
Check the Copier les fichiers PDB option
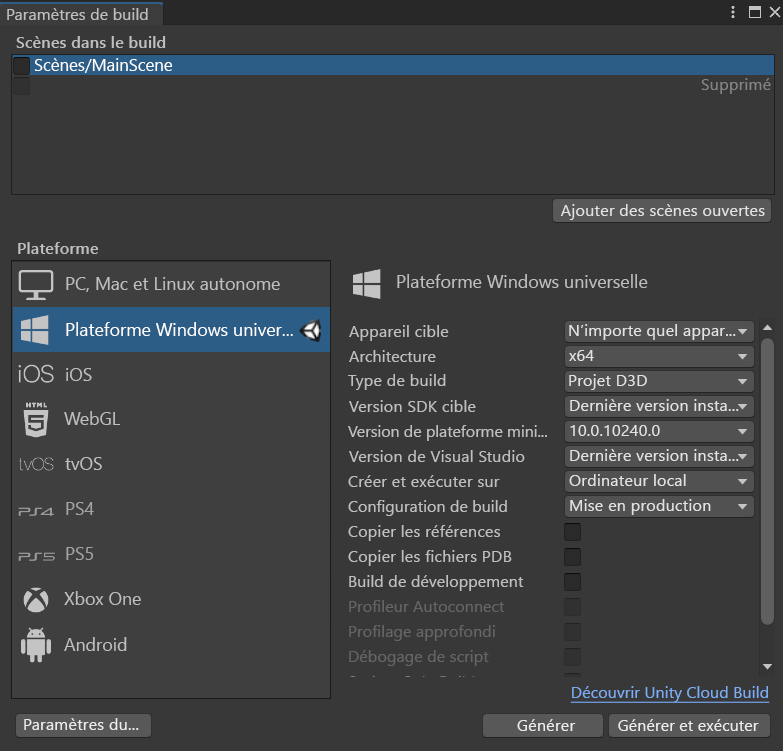coord(573,557)
